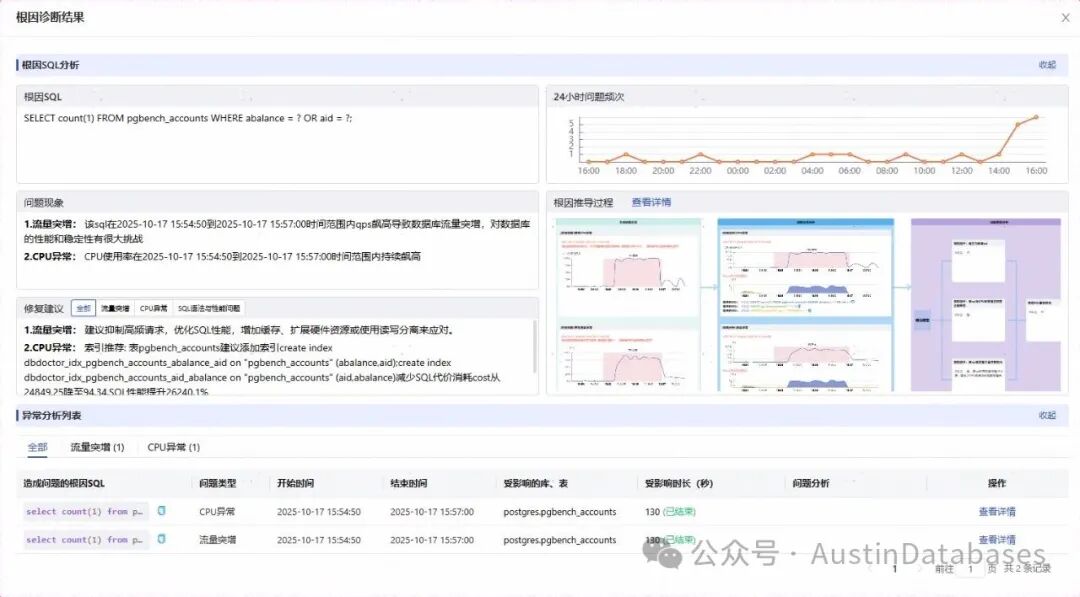Screen dimensions: 1080x597
Task: Click the 2.CPU异常 line under 问题现象
Action: pyautogui.click(x=222, y=256)
